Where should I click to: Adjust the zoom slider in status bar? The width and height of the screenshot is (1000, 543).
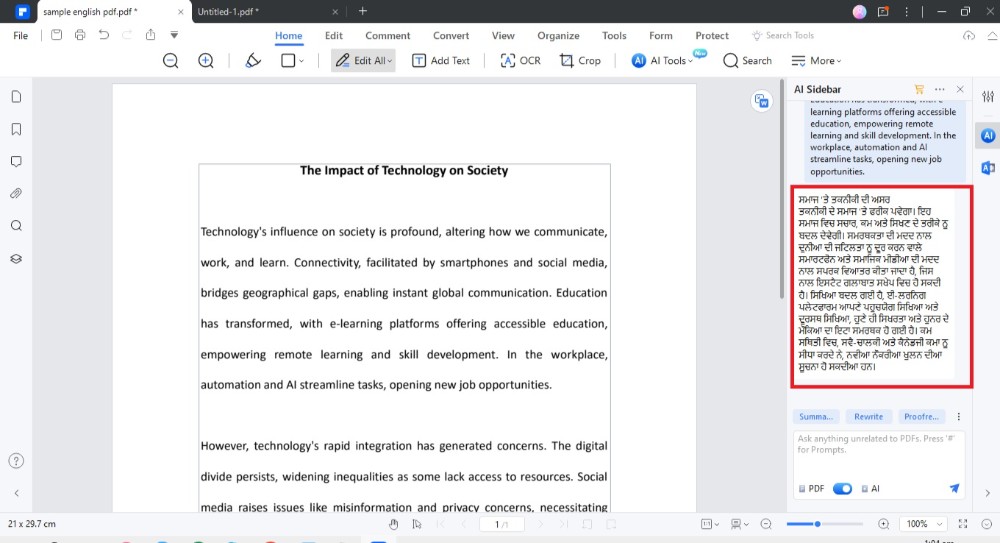pos(818,524)
